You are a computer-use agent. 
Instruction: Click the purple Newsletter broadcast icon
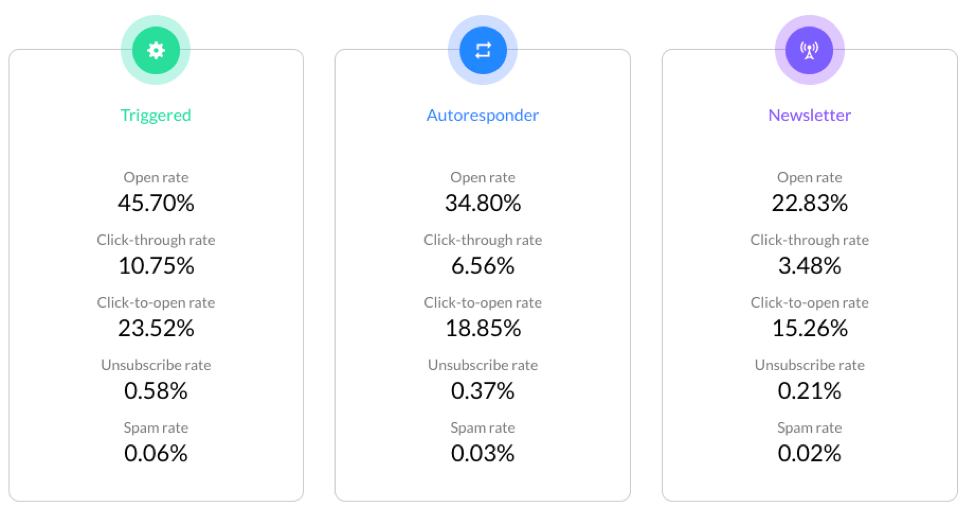809,50
